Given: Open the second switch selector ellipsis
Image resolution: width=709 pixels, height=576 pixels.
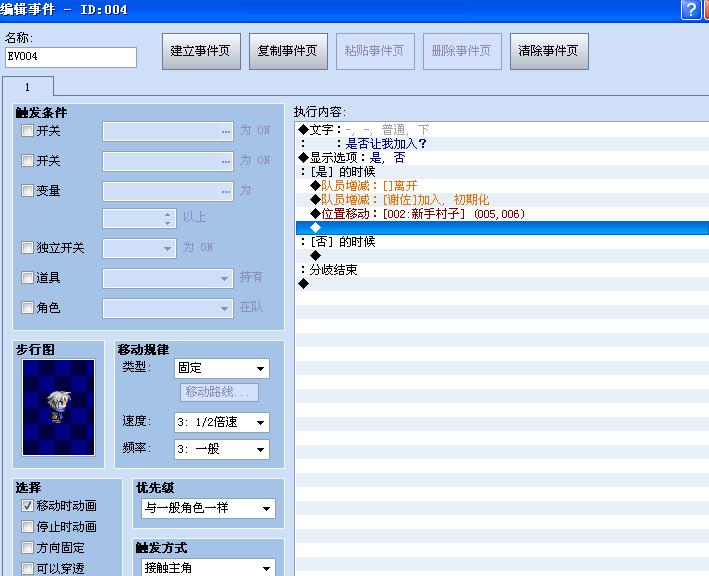Looking at the screenshot, I should click(226, 161).
